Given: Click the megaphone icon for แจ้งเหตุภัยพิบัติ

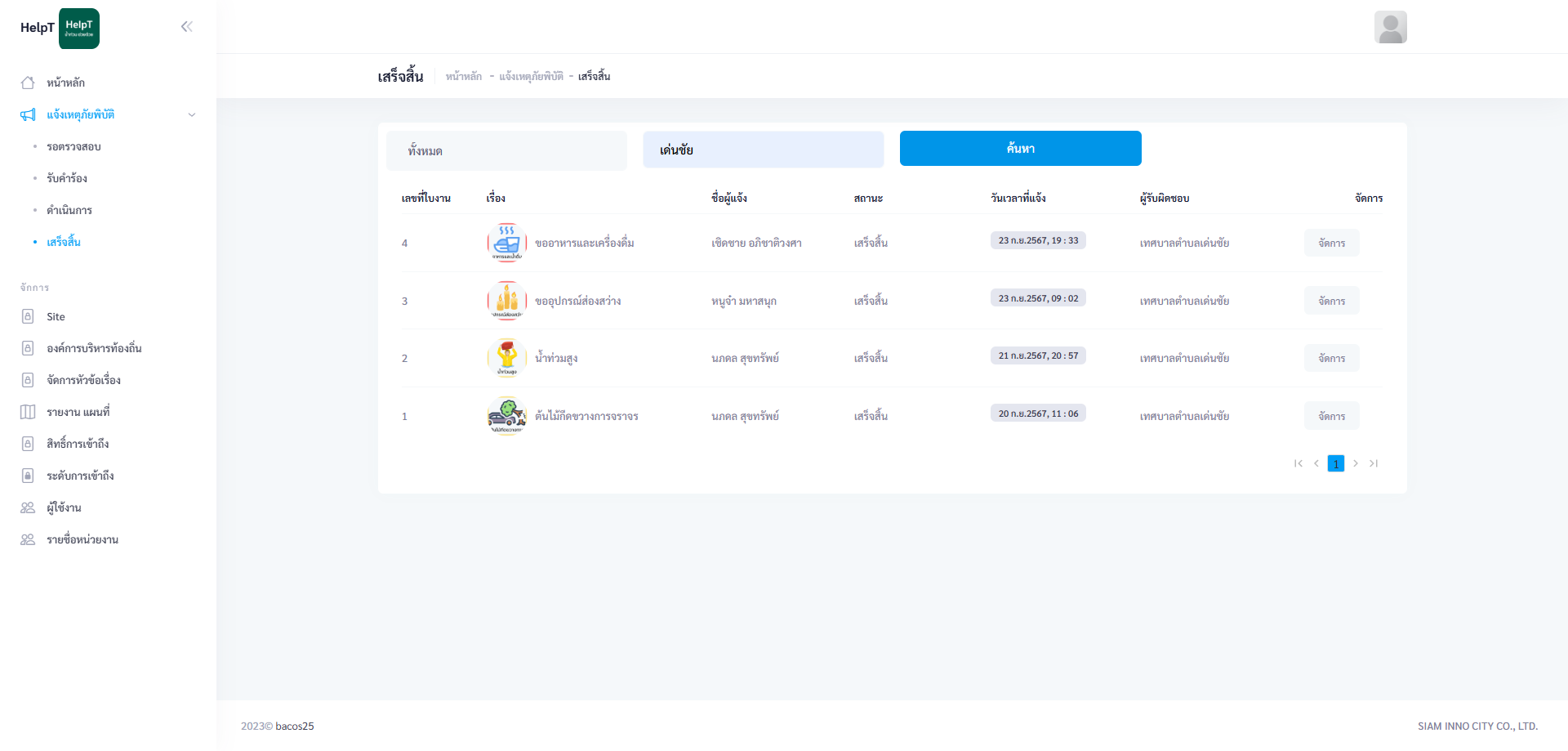Looking at the screenshot, I should tap(28, 114).
